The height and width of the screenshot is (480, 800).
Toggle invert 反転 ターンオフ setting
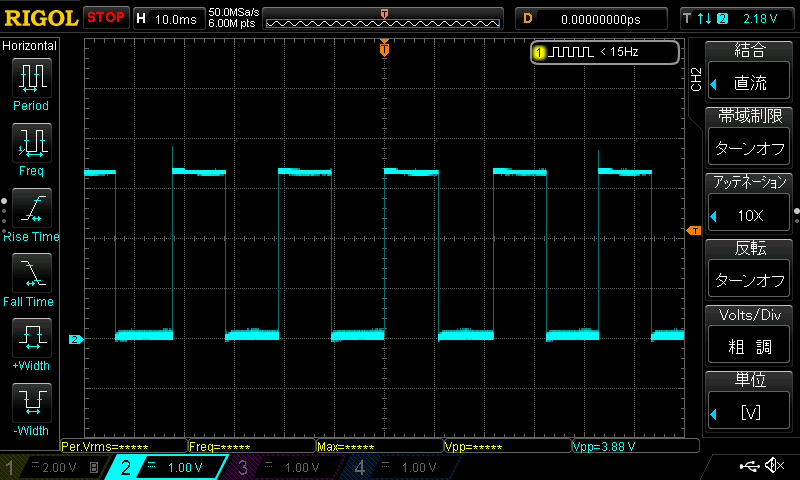tap(749, 280)
